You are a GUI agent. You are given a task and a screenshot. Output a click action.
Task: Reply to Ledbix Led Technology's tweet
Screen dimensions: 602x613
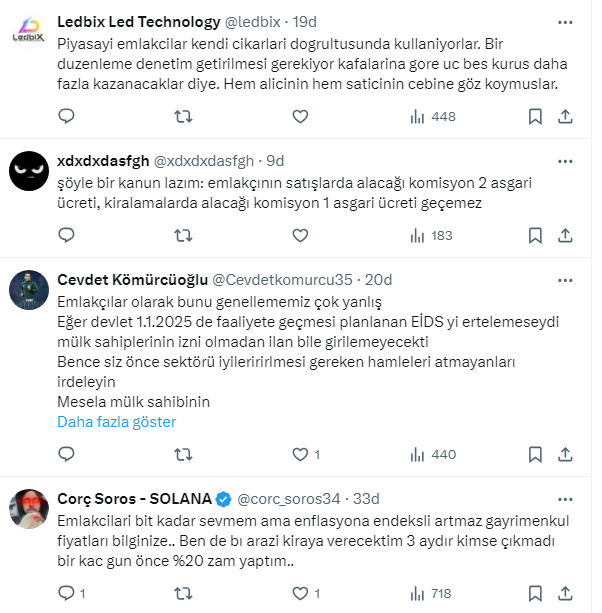tap(66, 117)
